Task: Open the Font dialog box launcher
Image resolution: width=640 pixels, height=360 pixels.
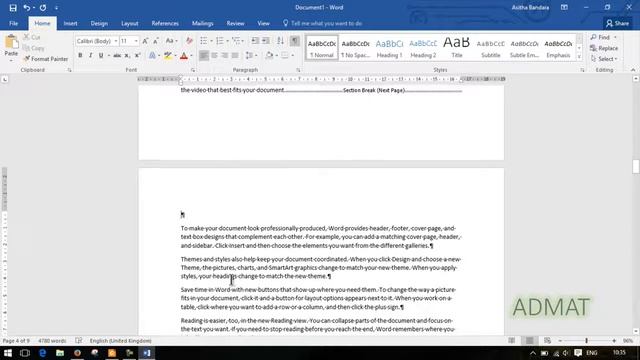Action: click(193, 70)
